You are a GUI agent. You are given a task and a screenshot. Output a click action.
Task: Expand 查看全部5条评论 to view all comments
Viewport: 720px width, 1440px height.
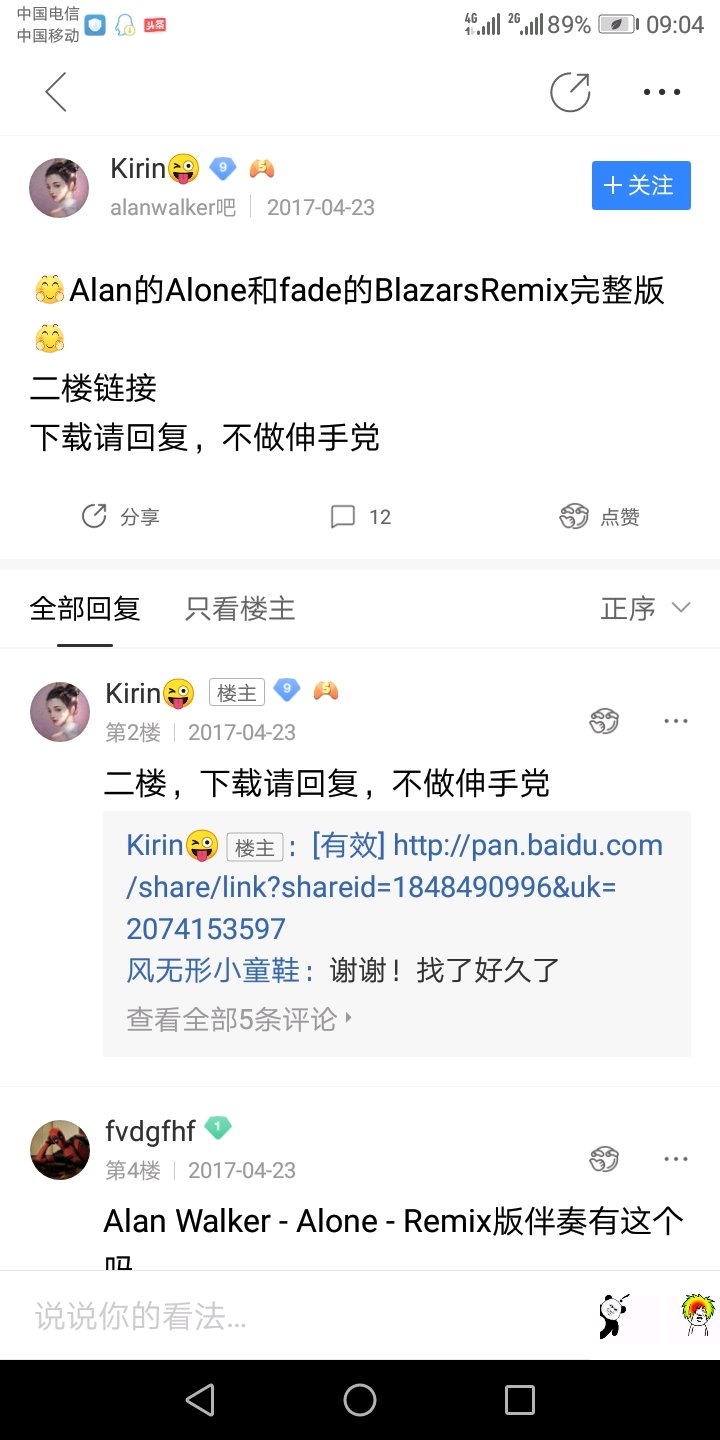coord(239,1019)
